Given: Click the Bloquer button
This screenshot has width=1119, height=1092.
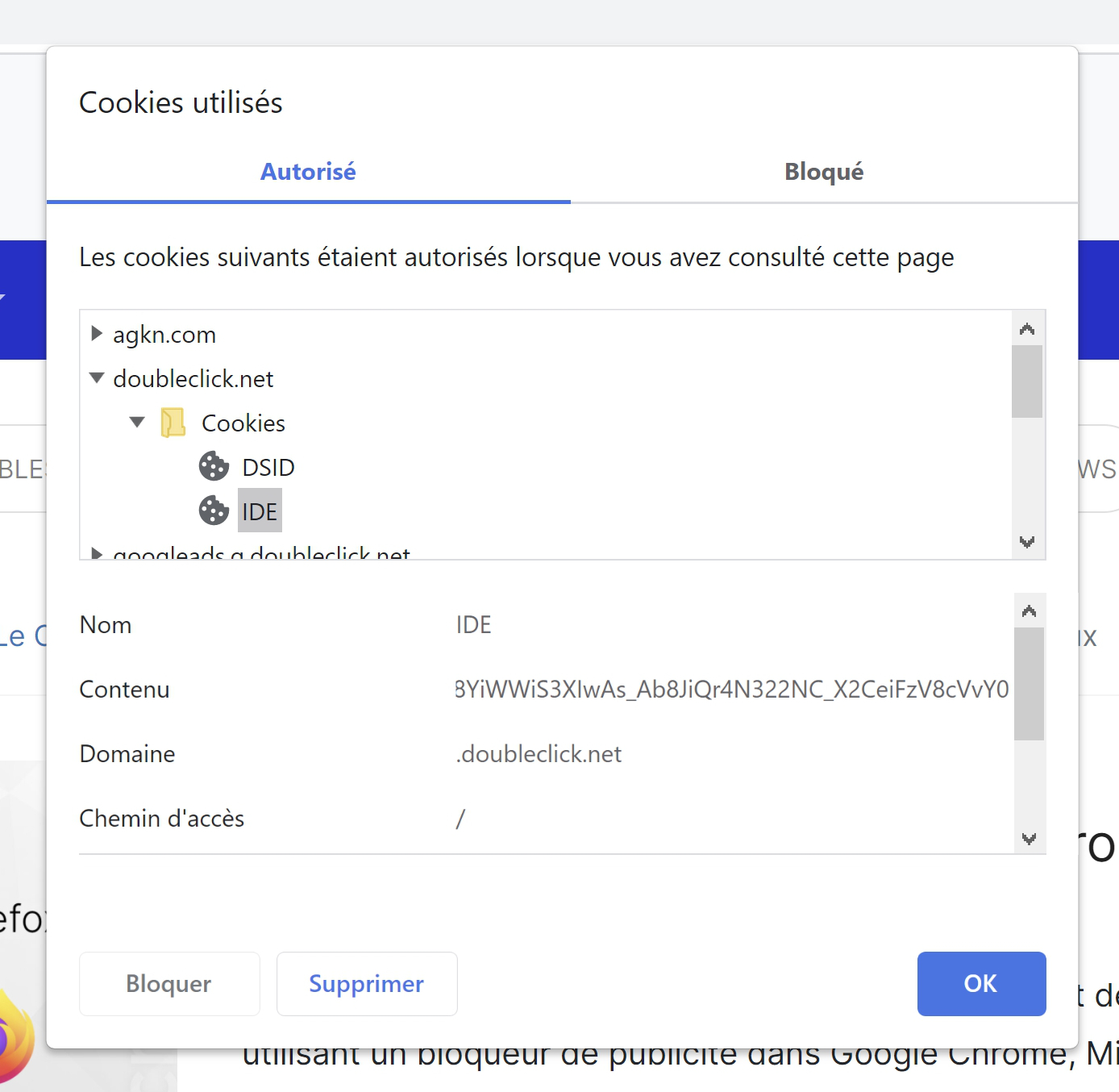Looking at the screenshot, I should click(x=169, y=984).
